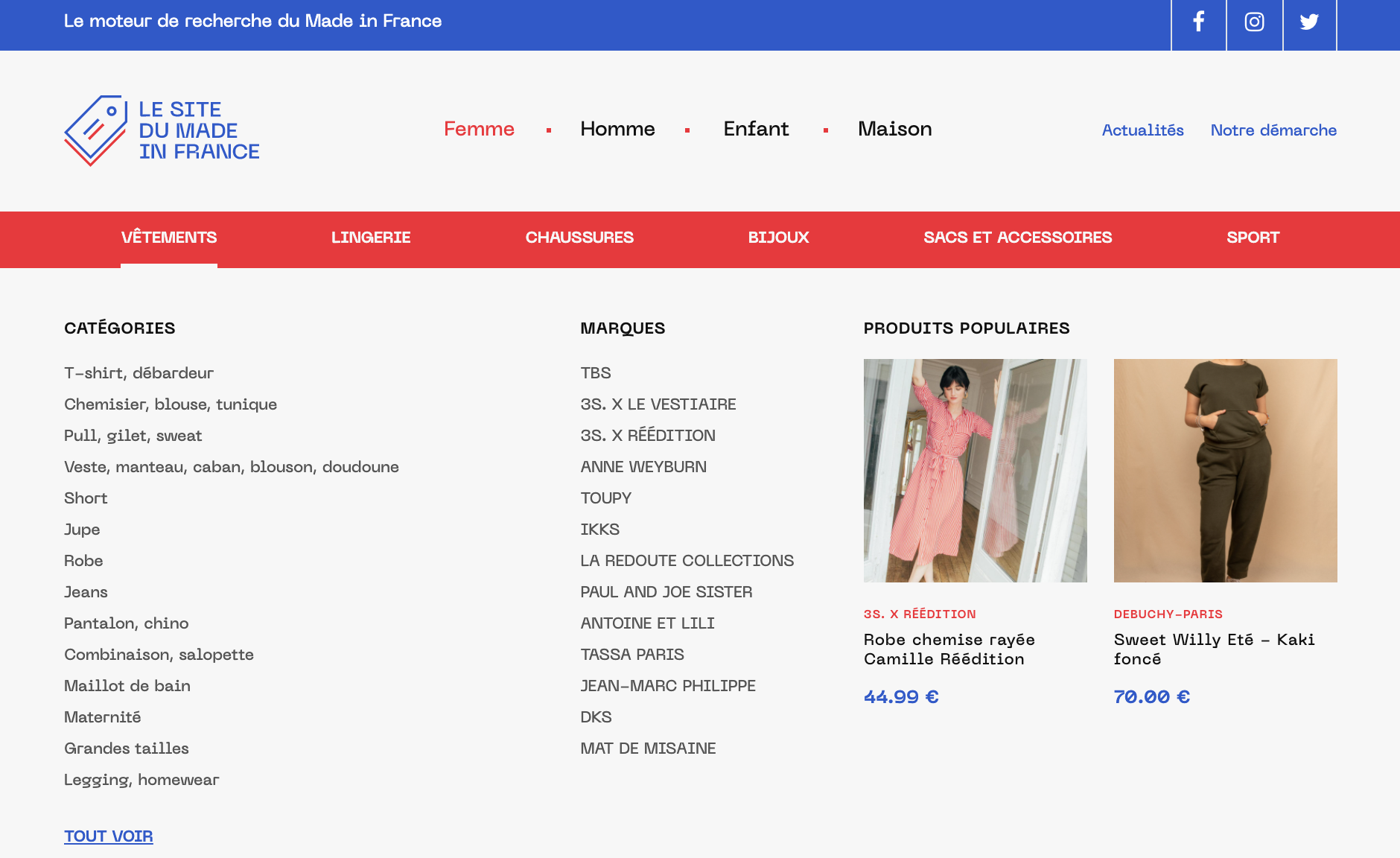Open La Redoute Collections brand

(x=687, y=561)
